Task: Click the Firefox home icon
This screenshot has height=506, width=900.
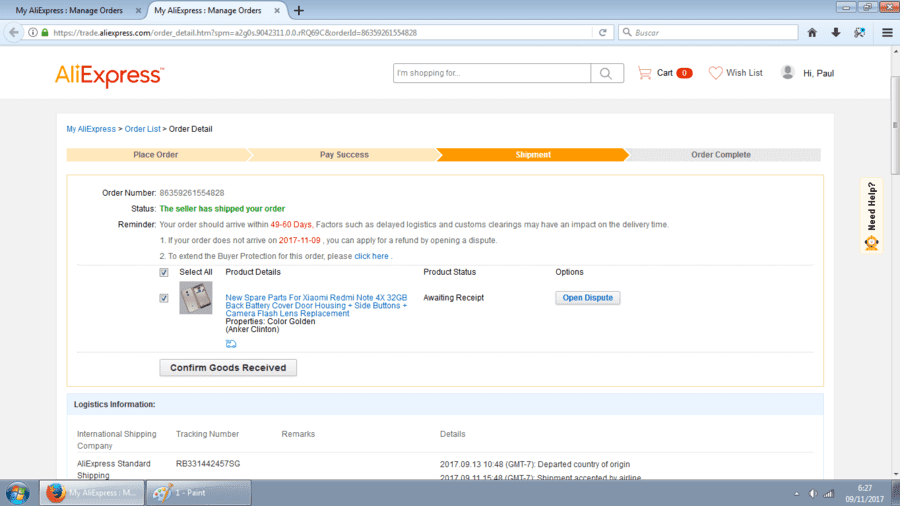Action: click(x=812, y=33)
